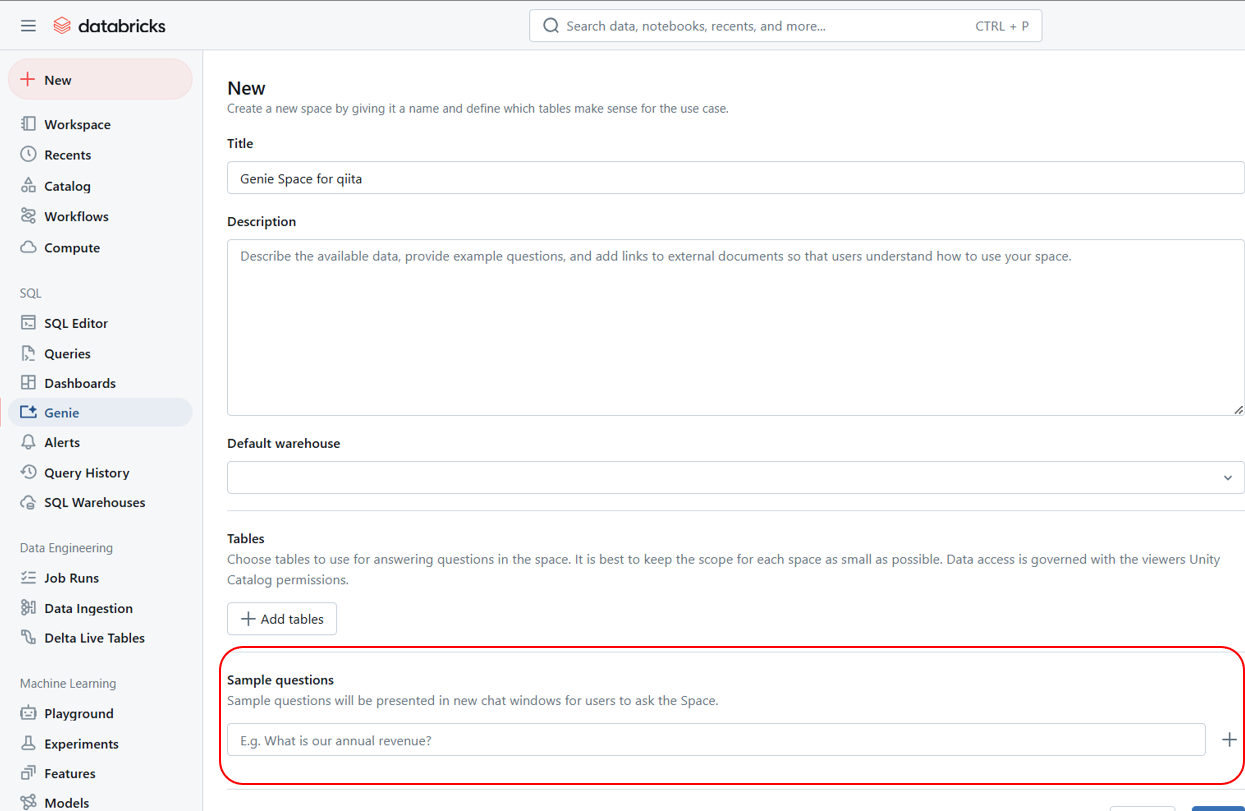Click the Job Runs list icon
This screenshot has width=1245, height=811.
coord(28,578)
